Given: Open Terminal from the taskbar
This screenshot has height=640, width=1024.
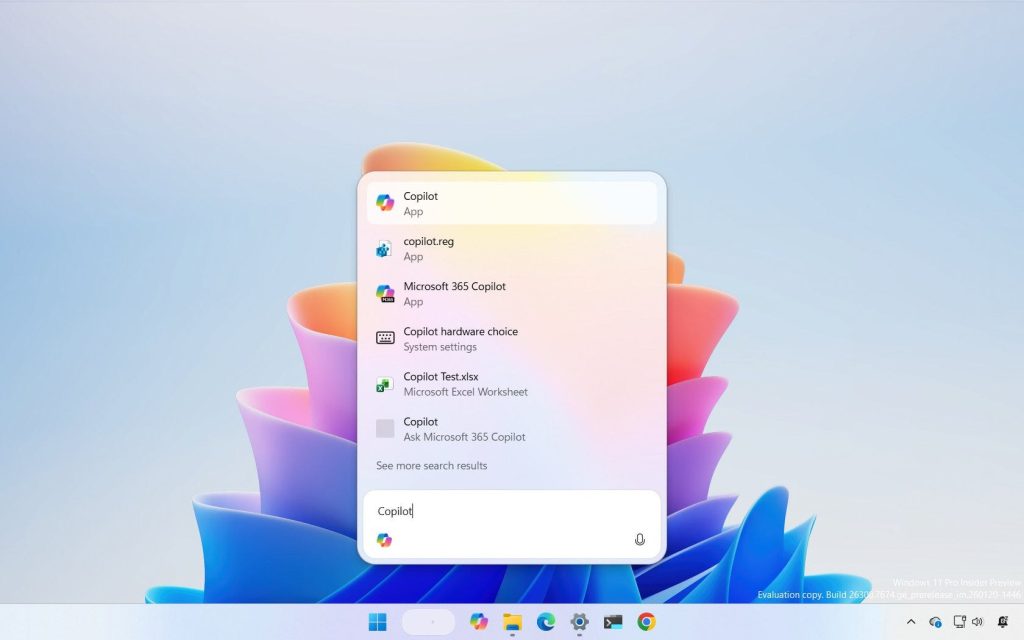Looking at the screenshot, I should [x=613, y=622].
